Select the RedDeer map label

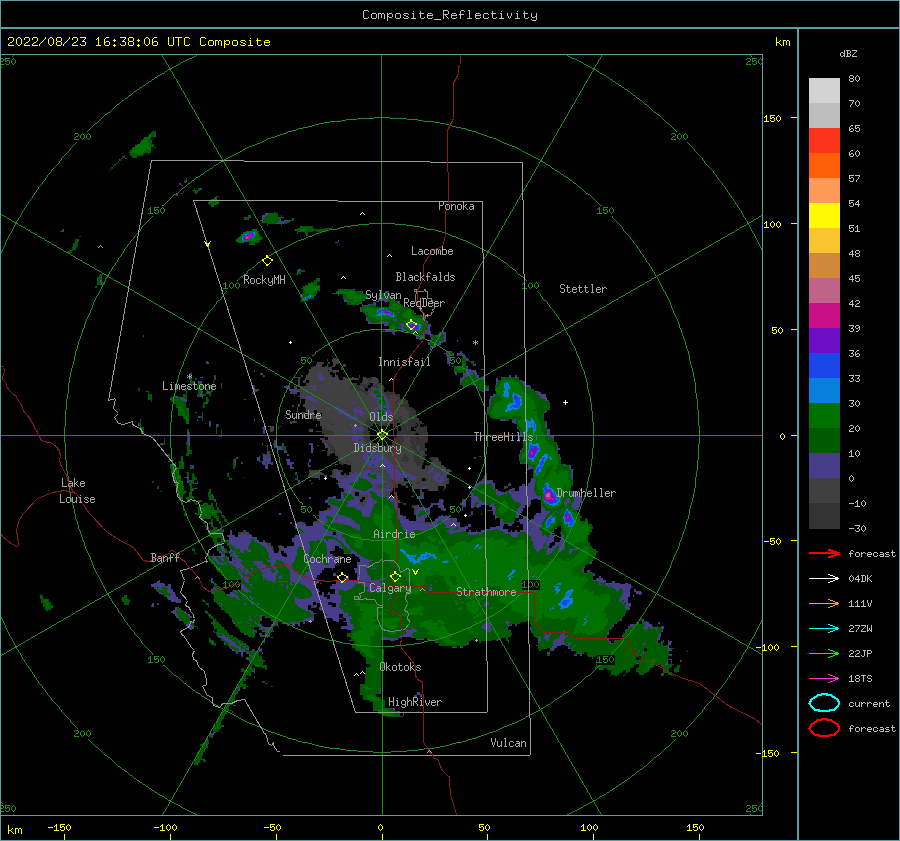424,303
